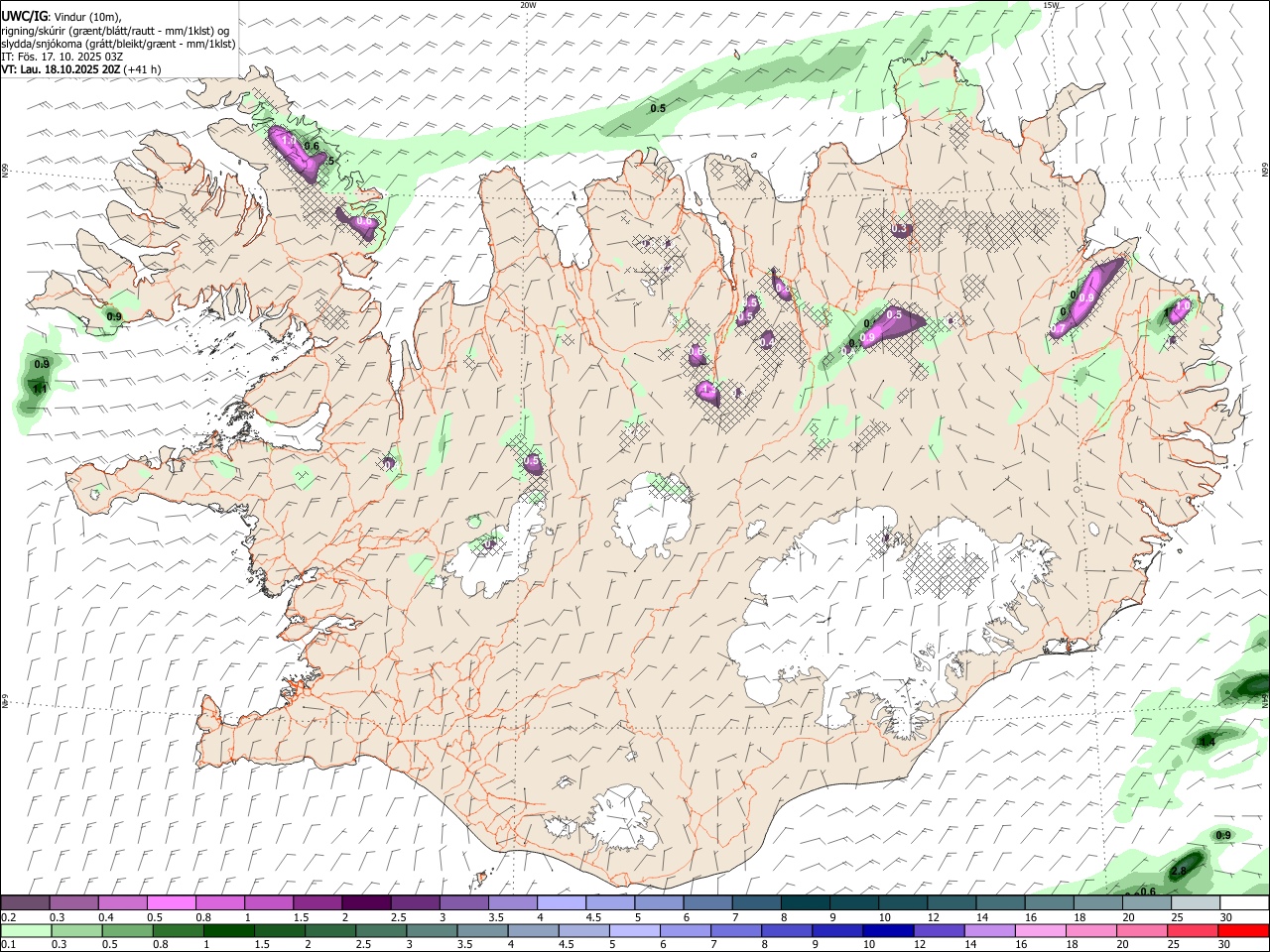
Task: Click the 'Vindur (10m)' header text
Action: (x=87, y=17)
